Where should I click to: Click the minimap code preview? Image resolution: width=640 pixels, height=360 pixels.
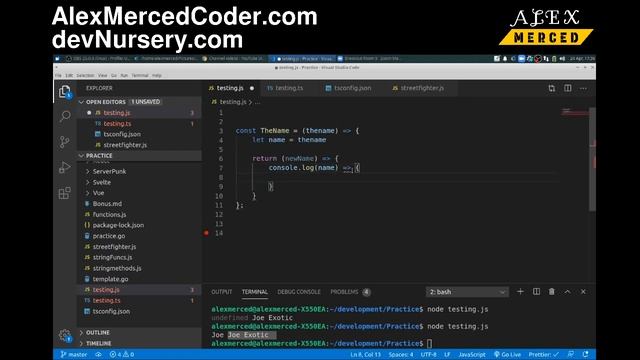click(x=575, y=112)
